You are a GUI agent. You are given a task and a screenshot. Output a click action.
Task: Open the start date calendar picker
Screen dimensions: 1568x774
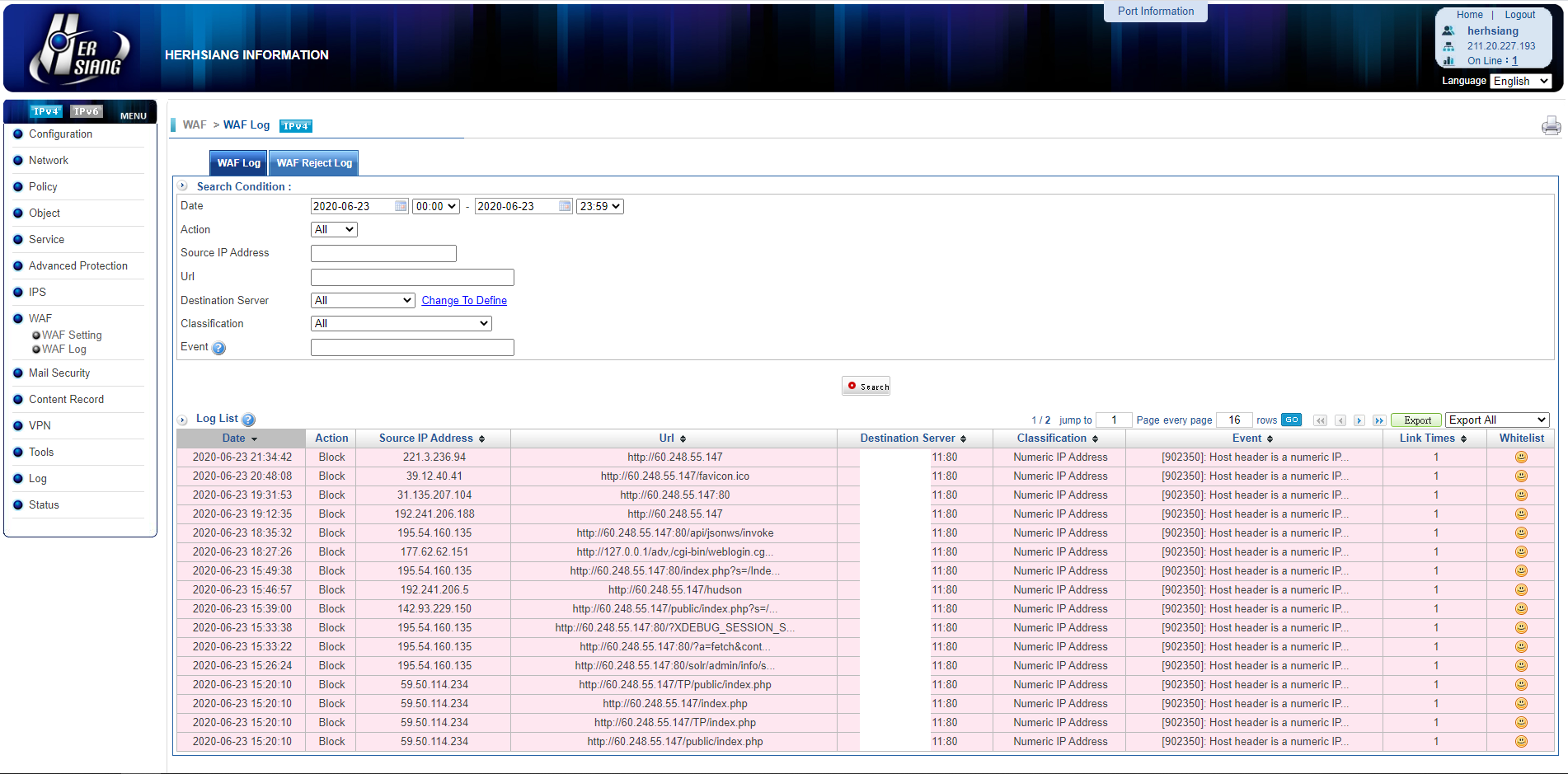pos(401,206)
